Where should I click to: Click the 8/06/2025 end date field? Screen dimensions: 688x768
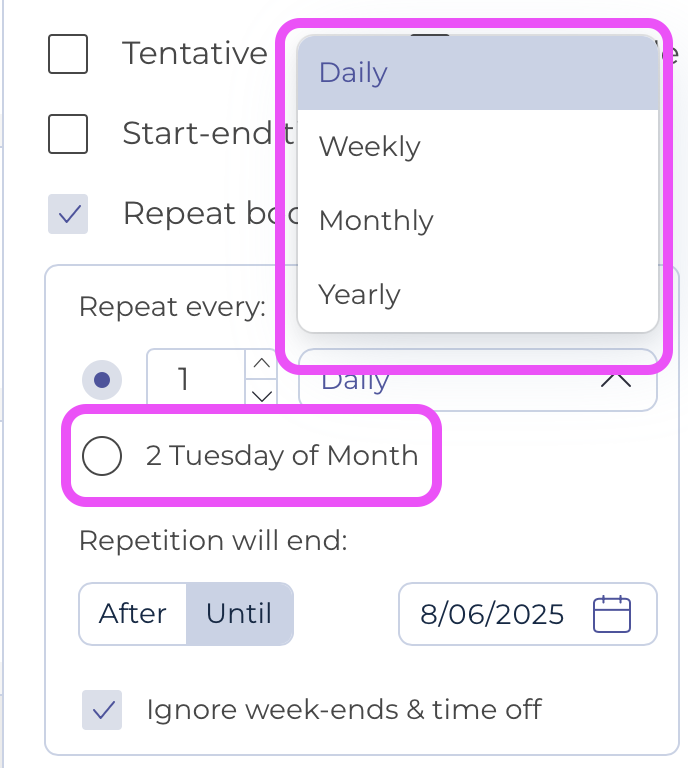(x=527, y=614)
